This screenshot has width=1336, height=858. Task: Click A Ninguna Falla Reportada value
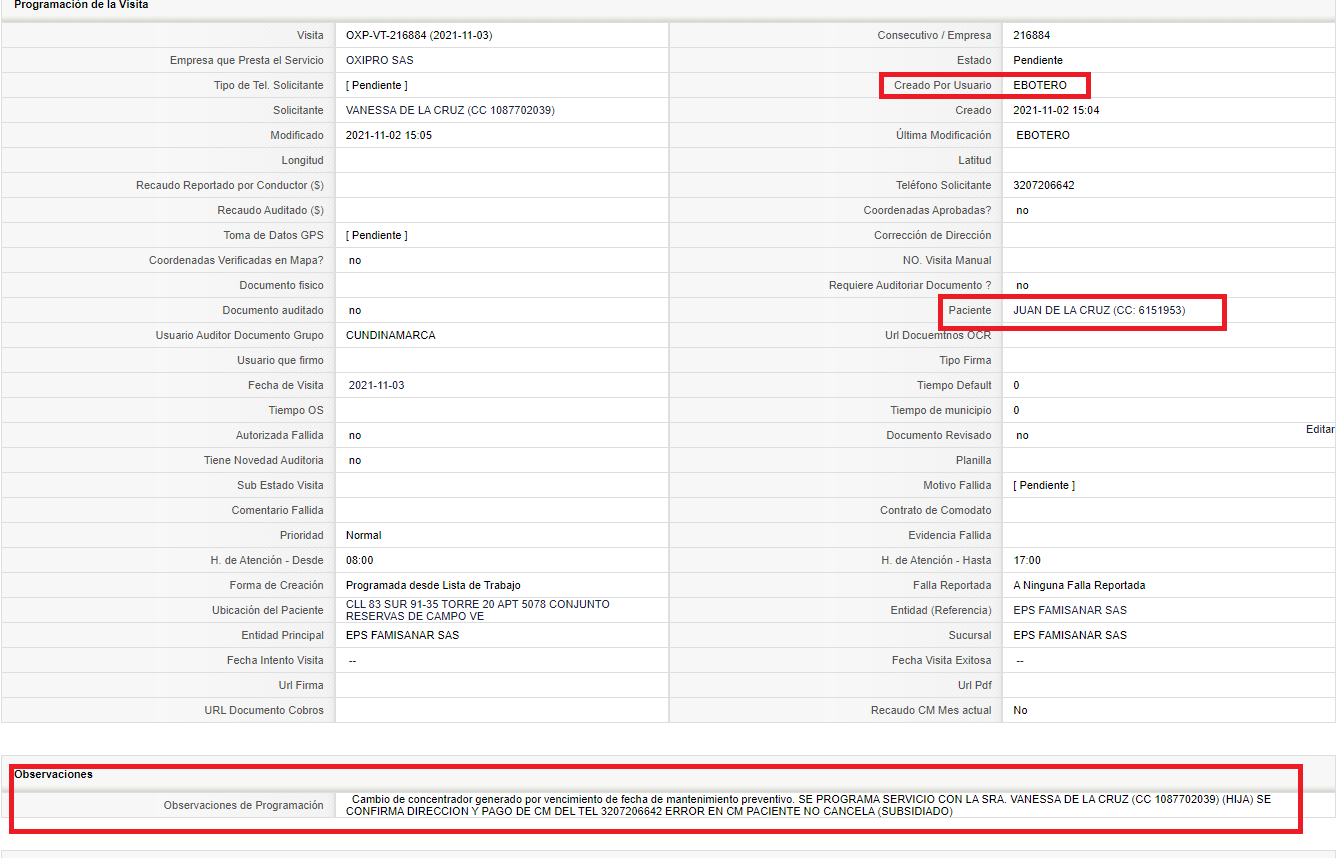pos(1079,585)
